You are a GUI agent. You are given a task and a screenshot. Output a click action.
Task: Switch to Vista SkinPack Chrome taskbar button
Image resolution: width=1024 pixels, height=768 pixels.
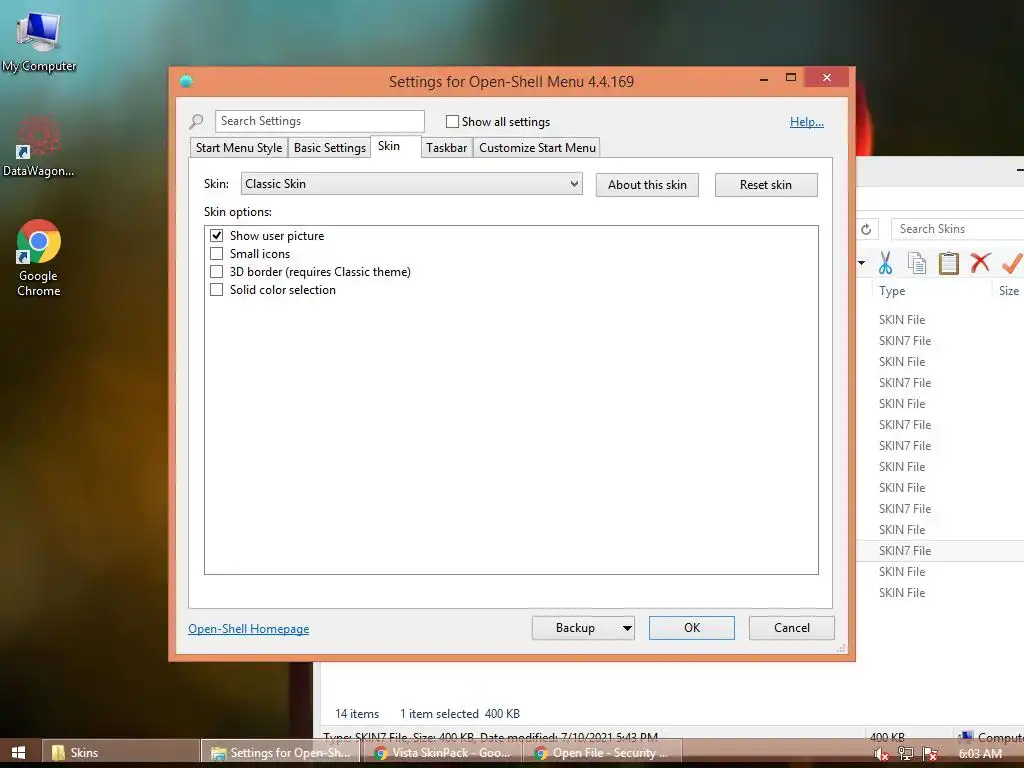click(442, 752)
